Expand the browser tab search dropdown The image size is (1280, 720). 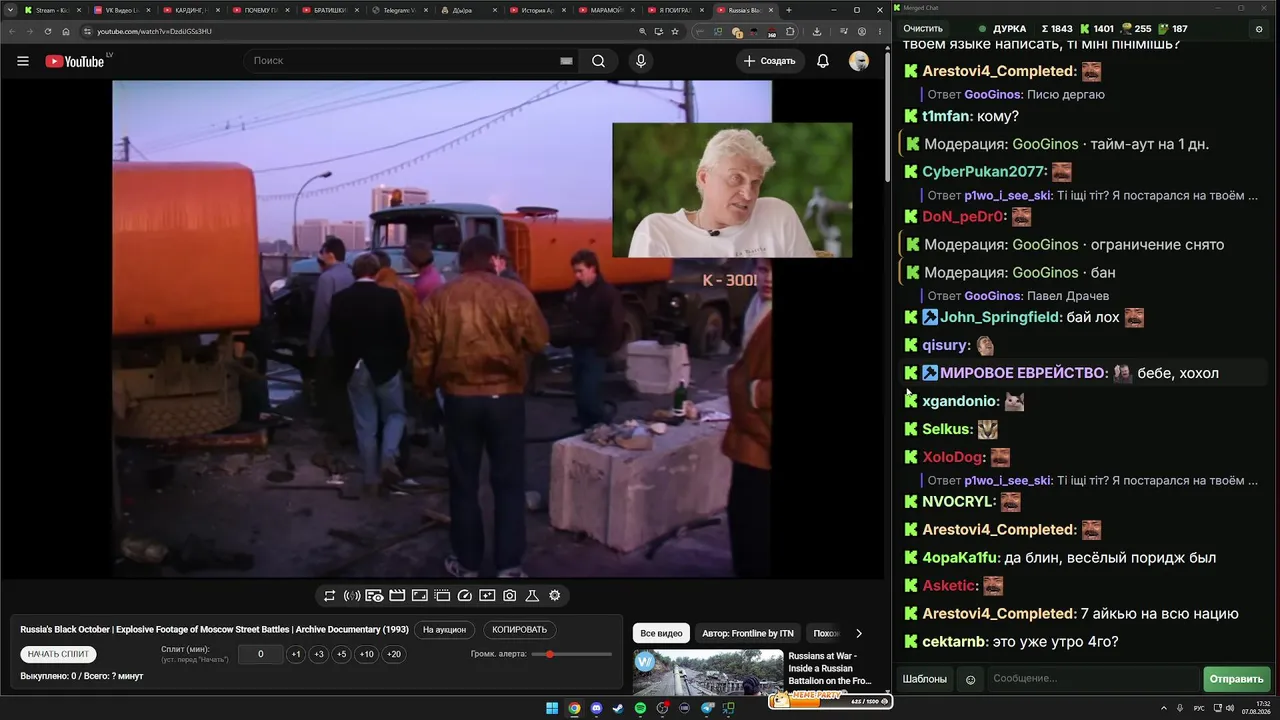point(9,10)
